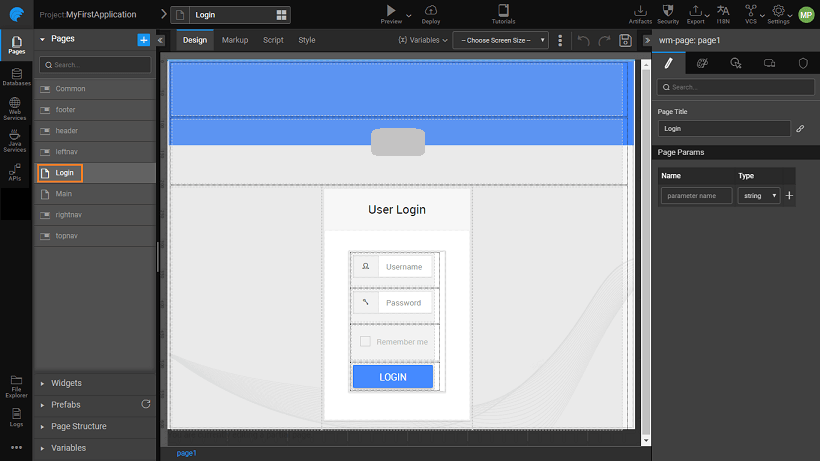This screenshot has height=461, width=820.
Task: Switch to the Script tab
Action: [273, 40]
